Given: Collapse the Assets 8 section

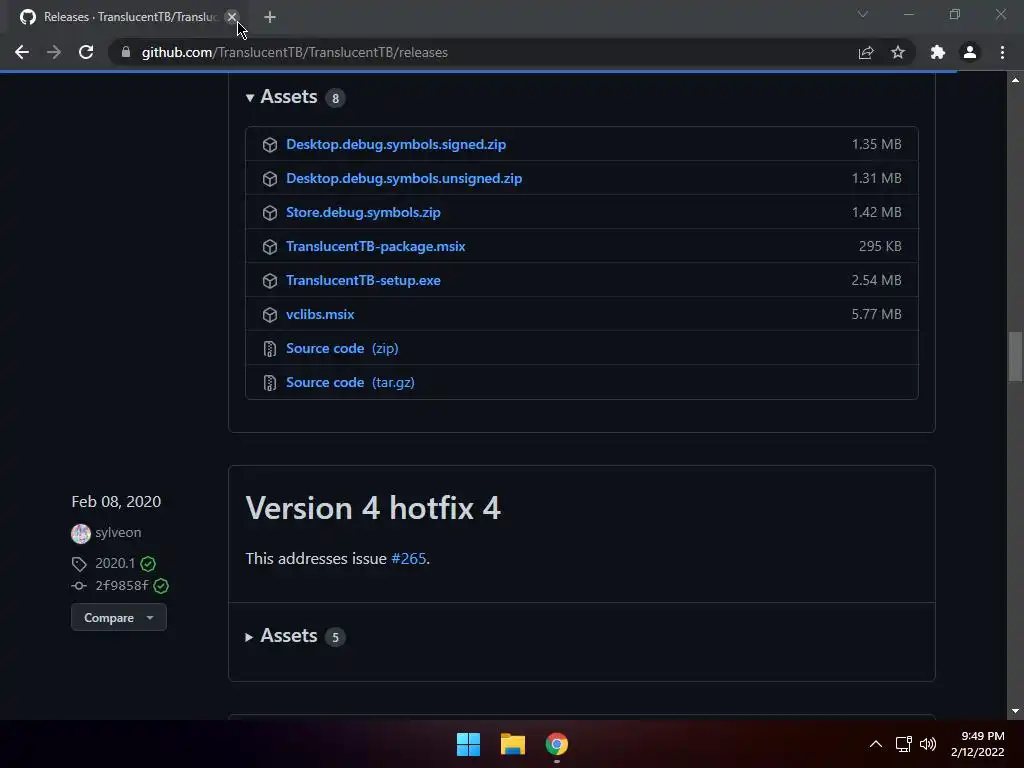Looking at the screenshot, I should tap(295, 97).
